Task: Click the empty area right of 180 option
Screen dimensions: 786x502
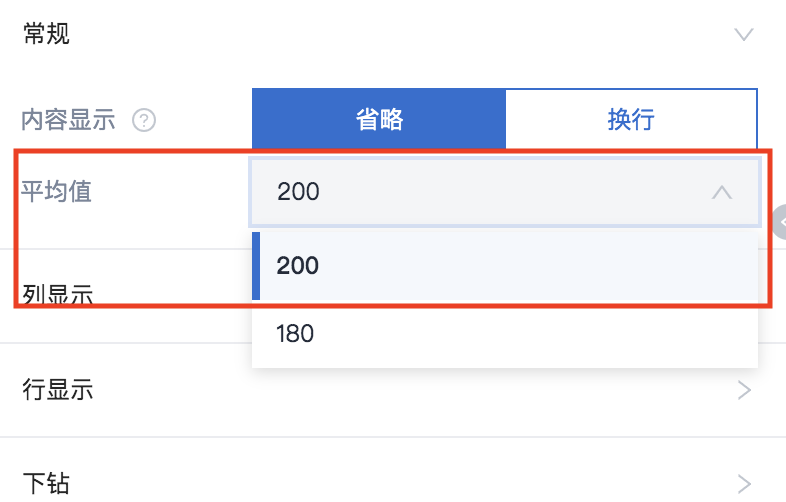Action: (x=536, y=333)
